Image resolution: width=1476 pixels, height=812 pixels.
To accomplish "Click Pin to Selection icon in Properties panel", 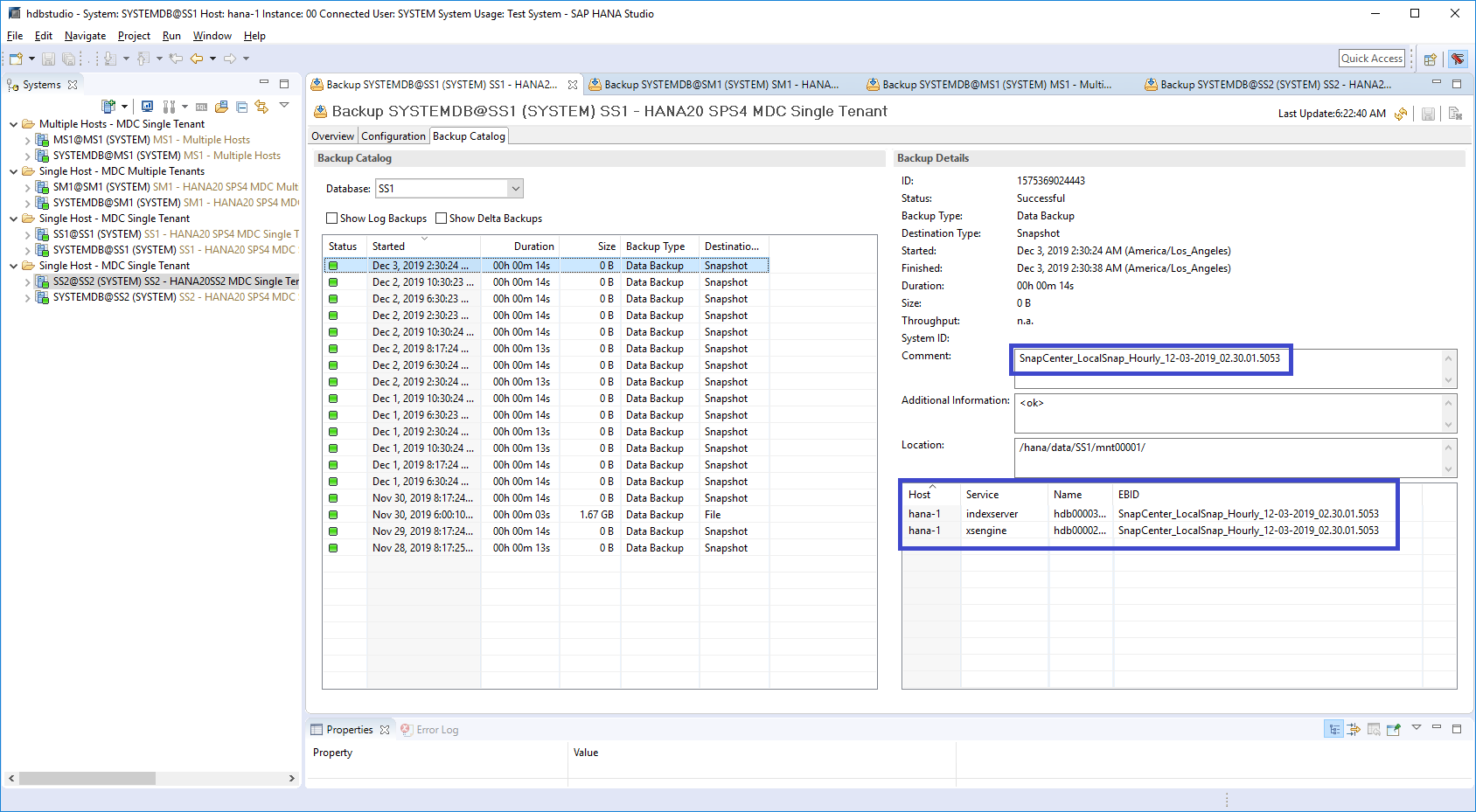I will (1393, 730).
